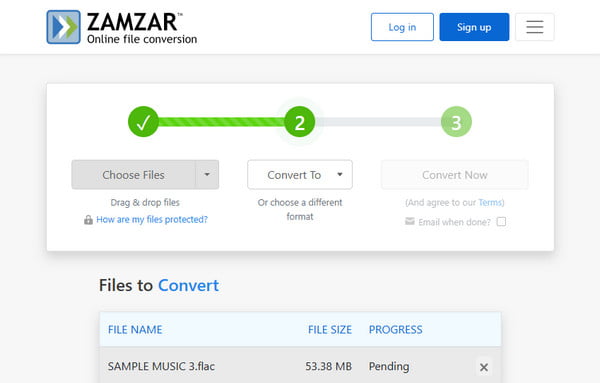Image resolution: width=600 pixels, height=383 pixels.
Task: Click the Choose Files button
Action: click(133, 175)
